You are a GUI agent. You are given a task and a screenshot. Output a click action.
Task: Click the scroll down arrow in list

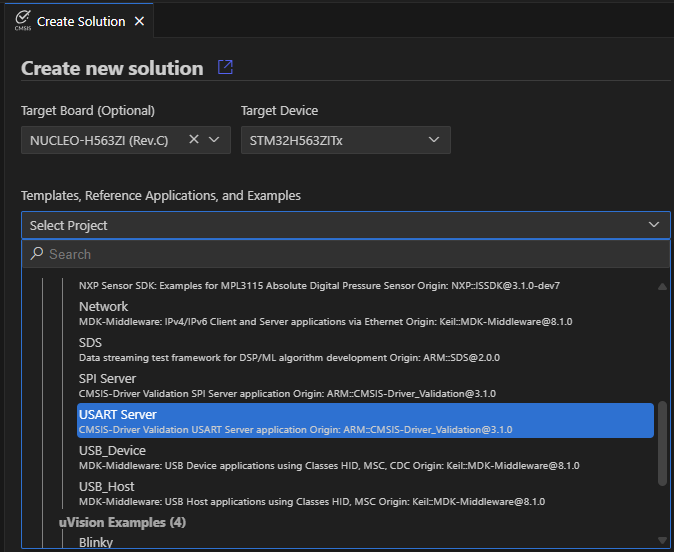(661, 541)
